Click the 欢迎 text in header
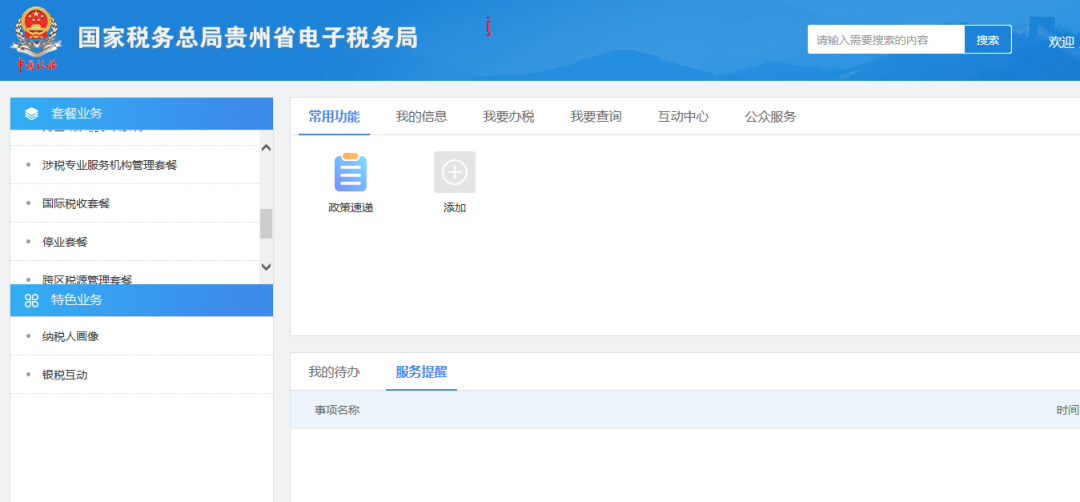 click(1061, 42)
